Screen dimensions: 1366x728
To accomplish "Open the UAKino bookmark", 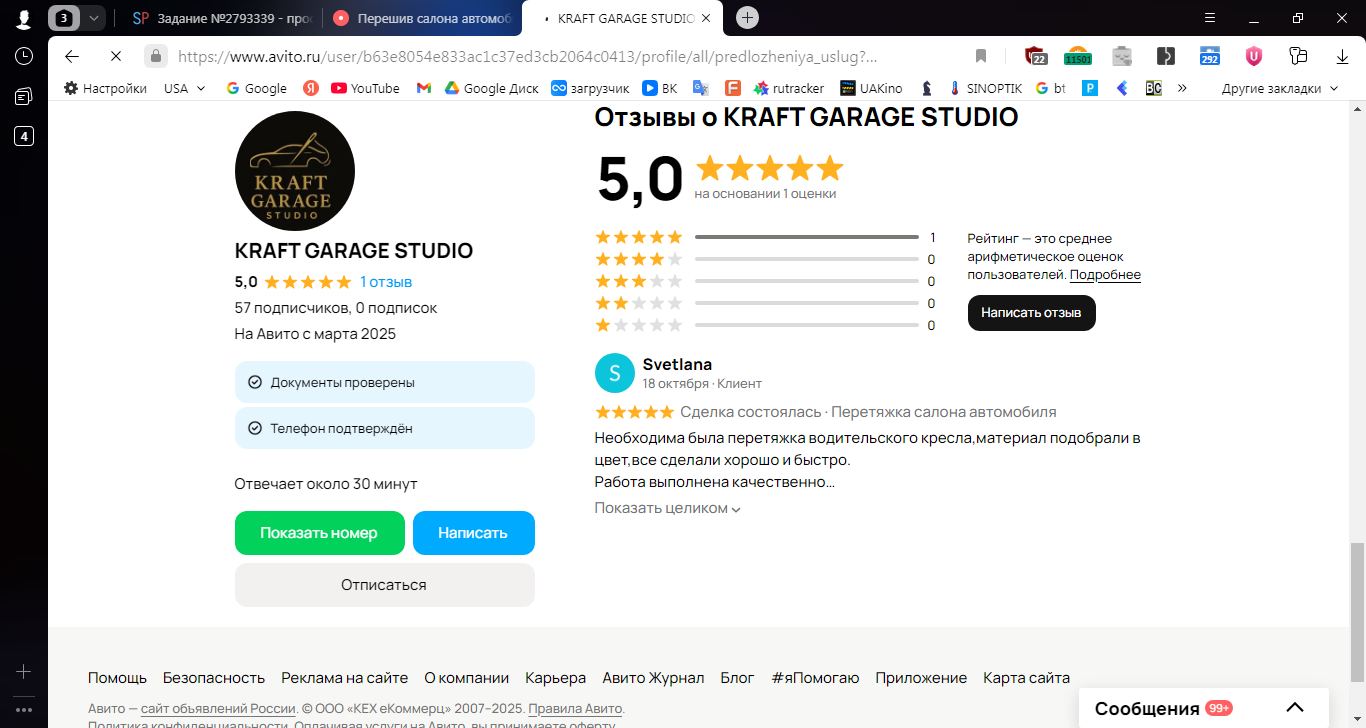I will (x=871, y=88).
